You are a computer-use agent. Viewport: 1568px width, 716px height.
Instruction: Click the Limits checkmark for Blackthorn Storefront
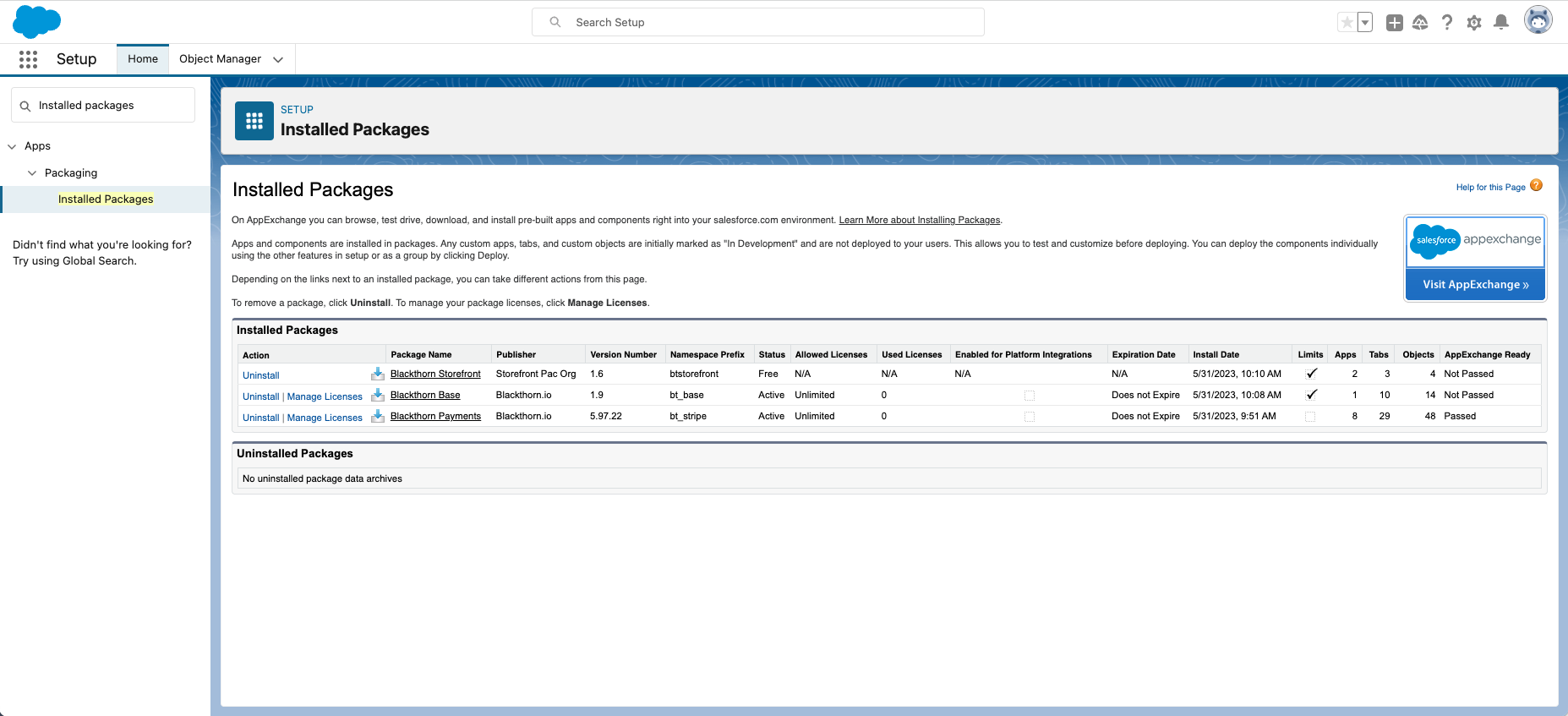[1311, 374]
